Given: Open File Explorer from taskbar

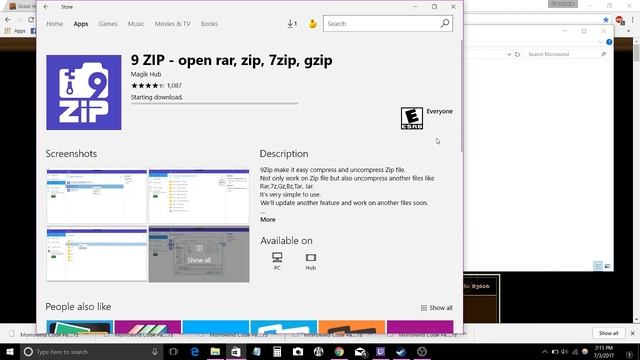Looking at the screenshot, I should click(x=215, y=352).
